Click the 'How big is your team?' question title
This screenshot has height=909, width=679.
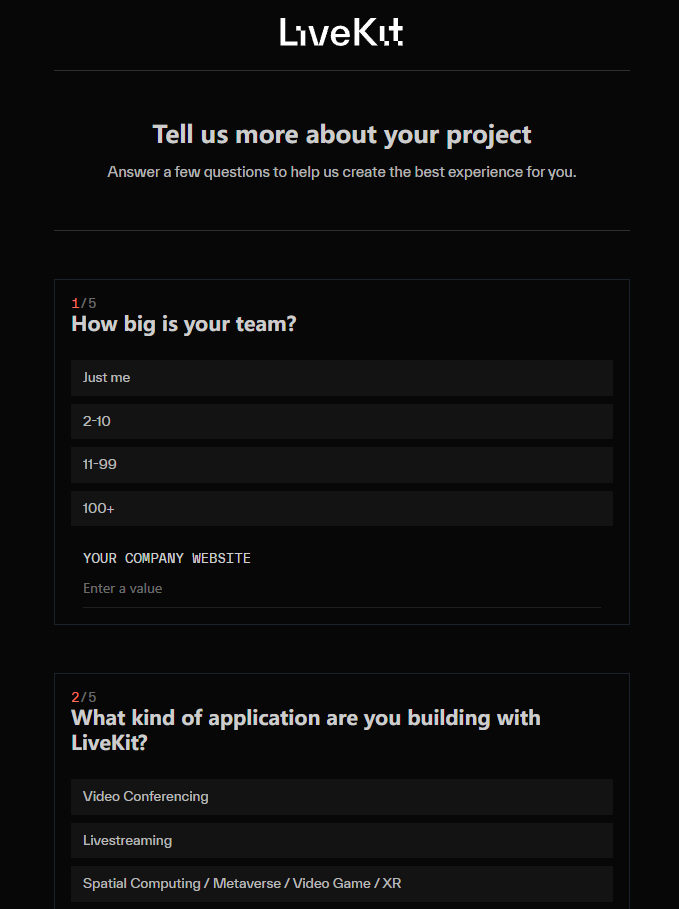coord(183,324)
